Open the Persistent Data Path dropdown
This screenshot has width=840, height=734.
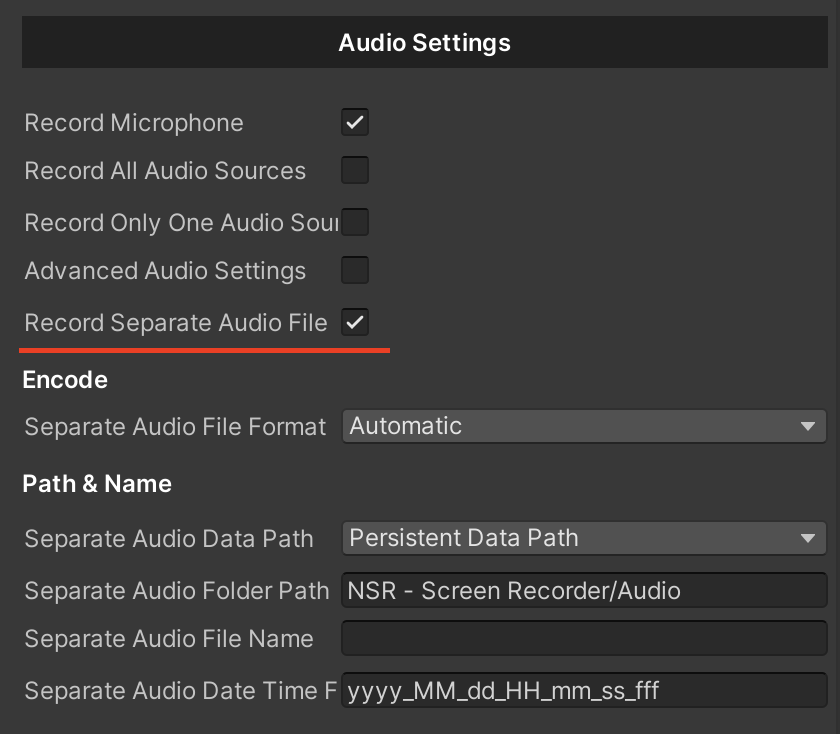click(584, 538)
